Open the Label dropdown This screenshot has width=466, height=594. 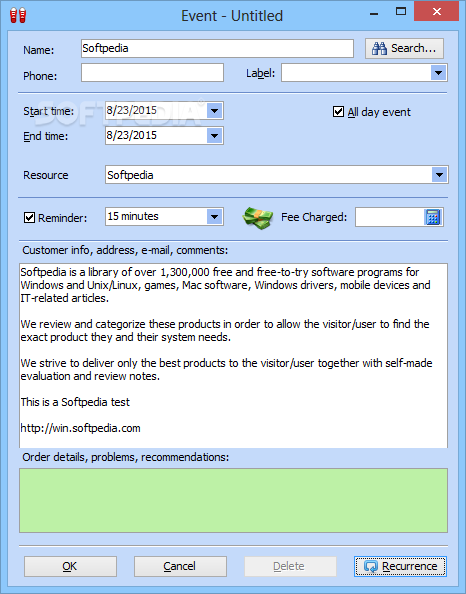point(438,73)
